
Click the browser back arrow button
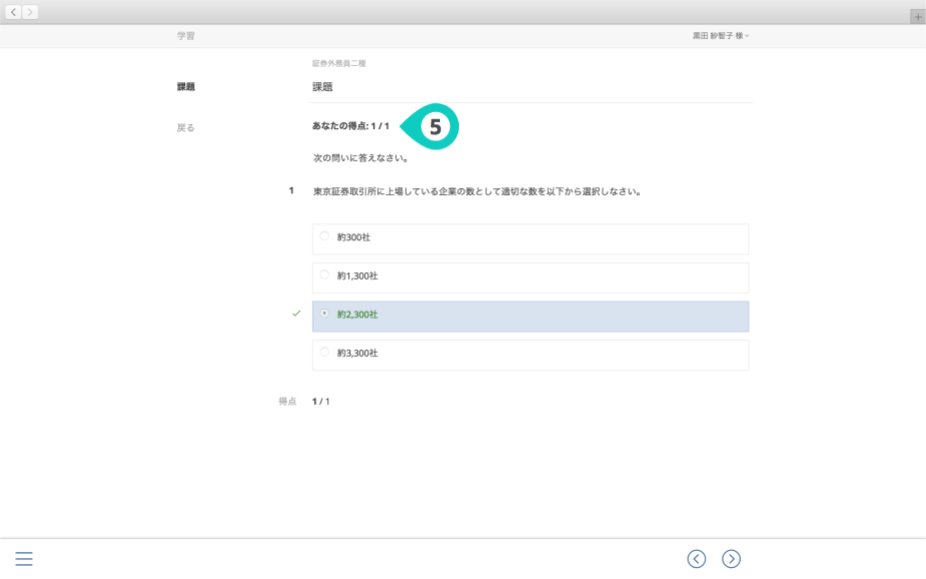coord(14,12)
